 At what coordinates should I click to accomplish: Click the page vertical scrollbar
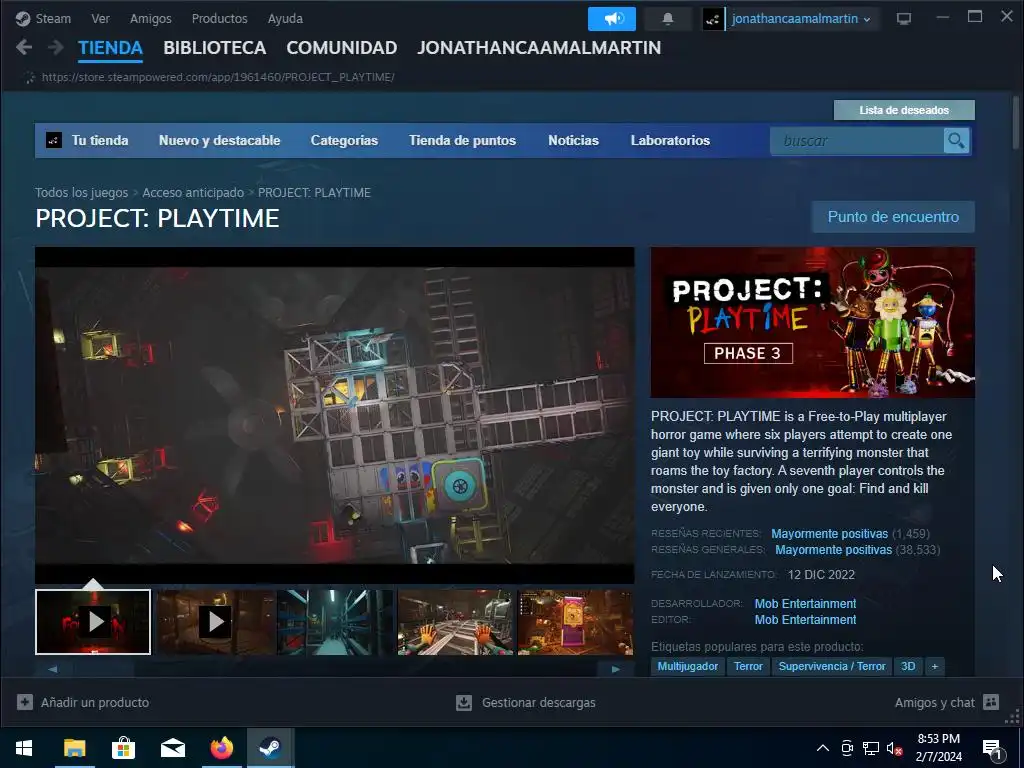tap(1016, 123)
